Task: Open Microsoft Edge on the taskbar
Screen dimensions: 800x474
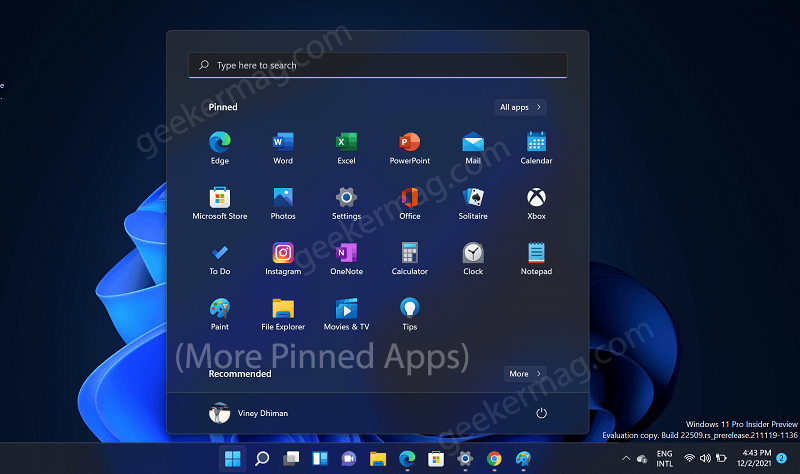Action: (407, 459)
